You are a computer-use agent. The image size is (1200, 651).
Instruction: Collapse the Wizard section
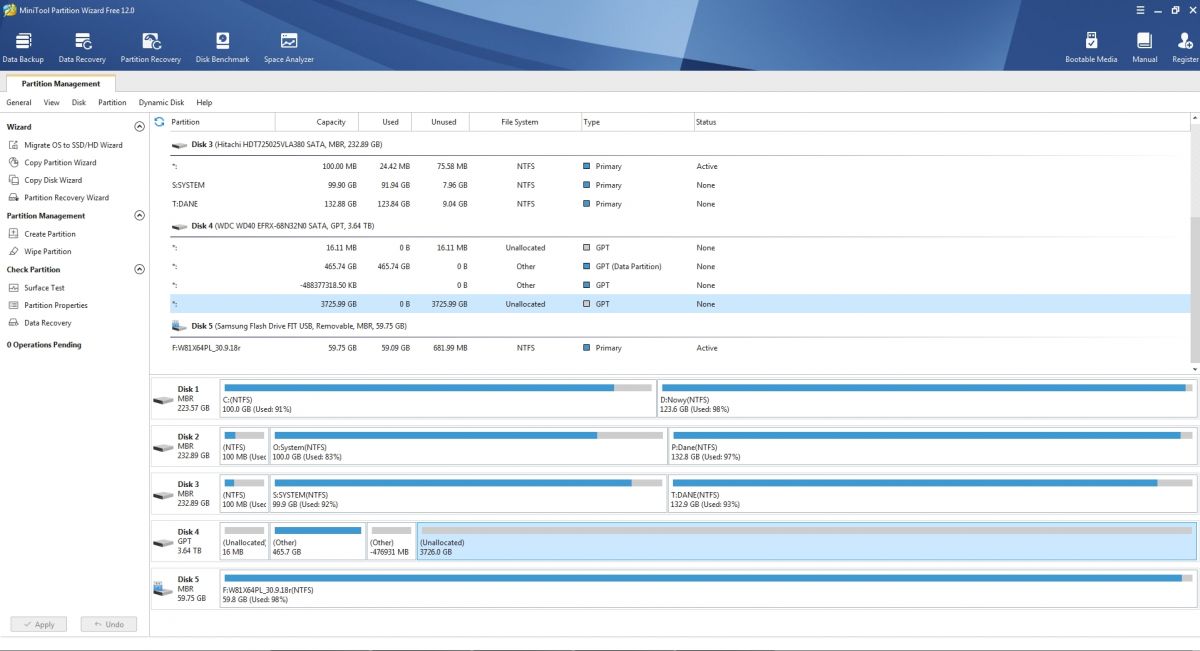coord(139,127)
